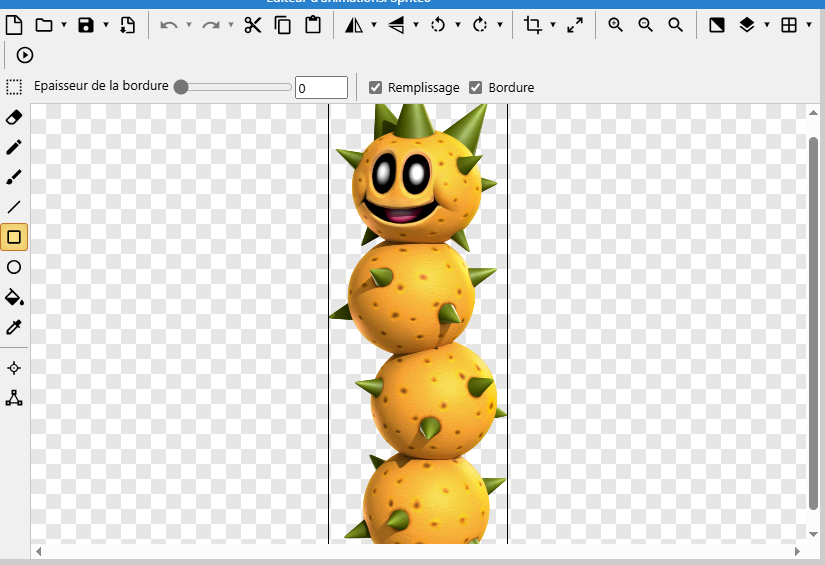Click the grid display icon
Viewport: 825px width, 565px height.
coord(789,25)
